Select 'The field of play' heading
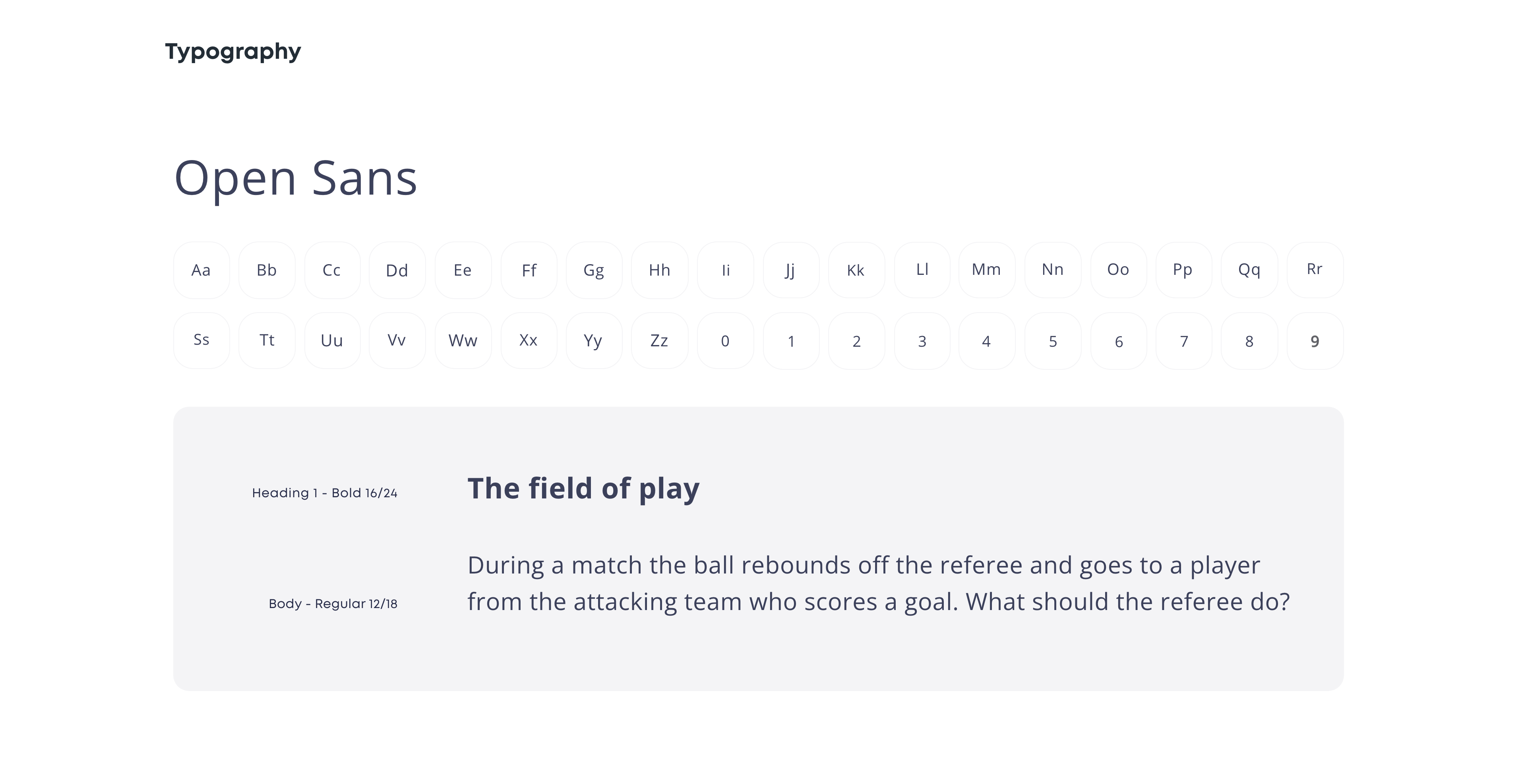Image resolution: width=1526 pixels, height=784 pixels. (583, 489)
